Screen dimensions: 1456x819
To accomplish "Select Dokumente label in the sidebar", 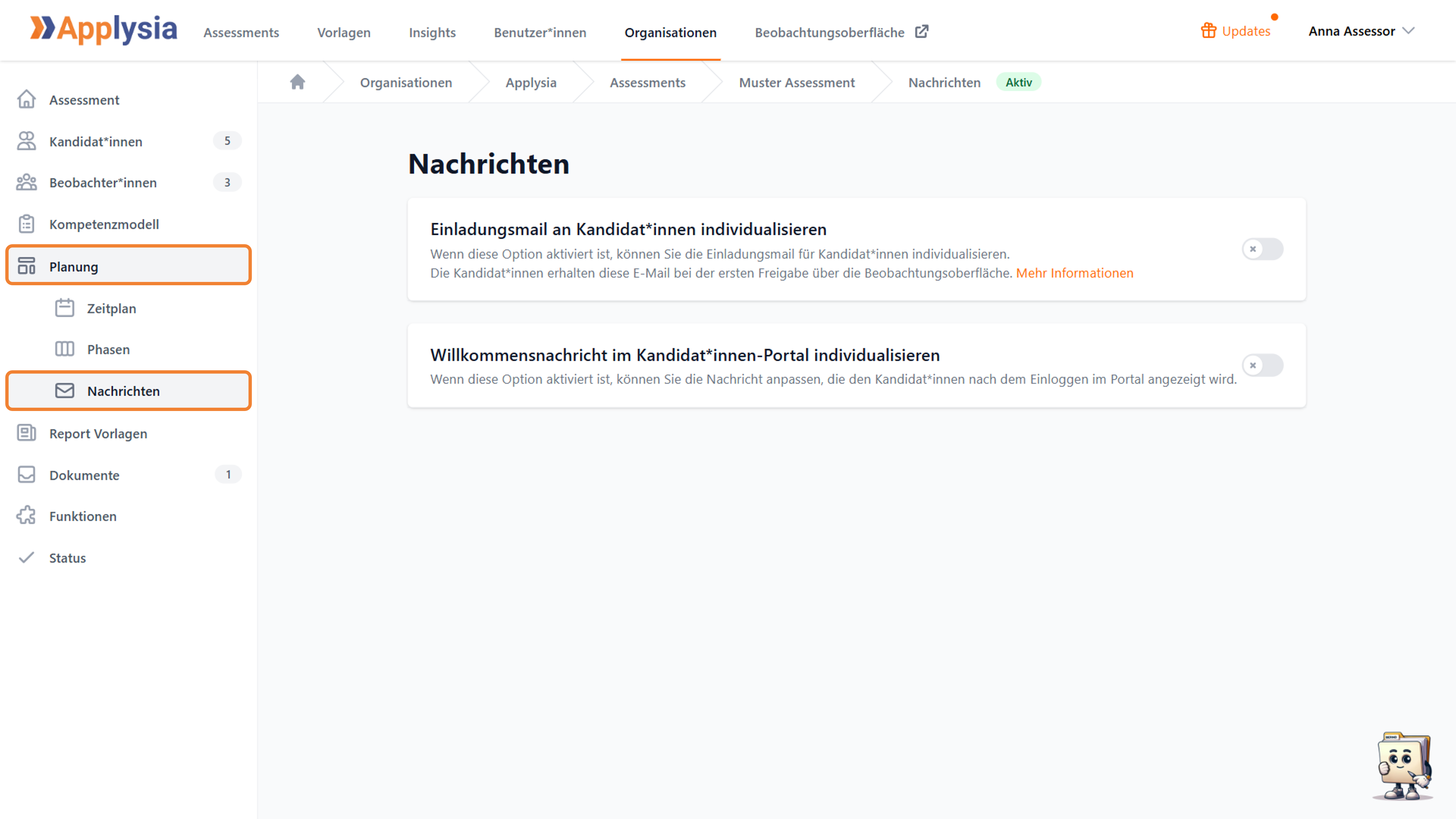I will (x=84, y=475).
